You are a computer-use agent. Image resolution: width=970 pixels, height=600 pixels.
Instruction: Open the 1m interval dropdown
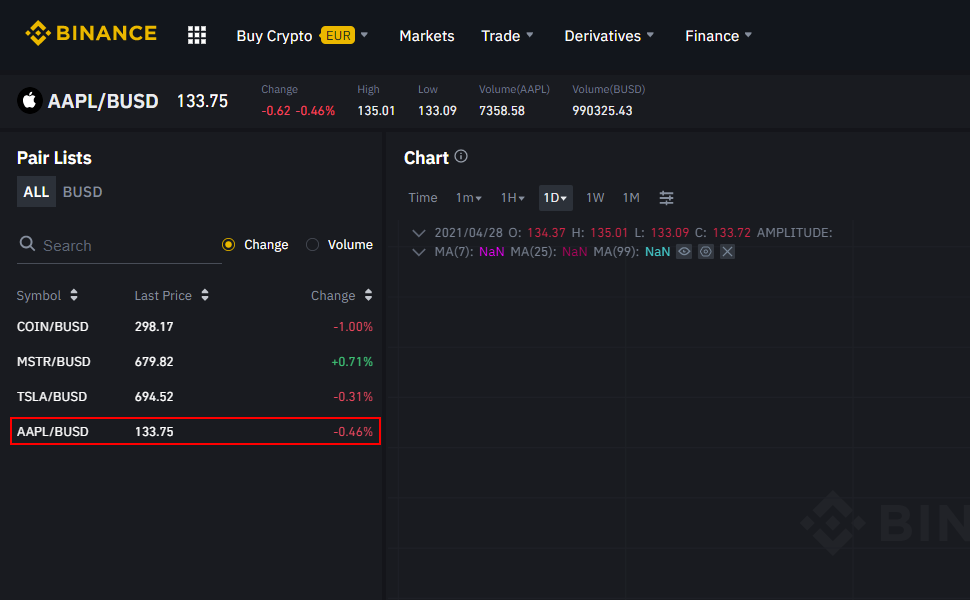pyautogui.click(x=469, y=198)
